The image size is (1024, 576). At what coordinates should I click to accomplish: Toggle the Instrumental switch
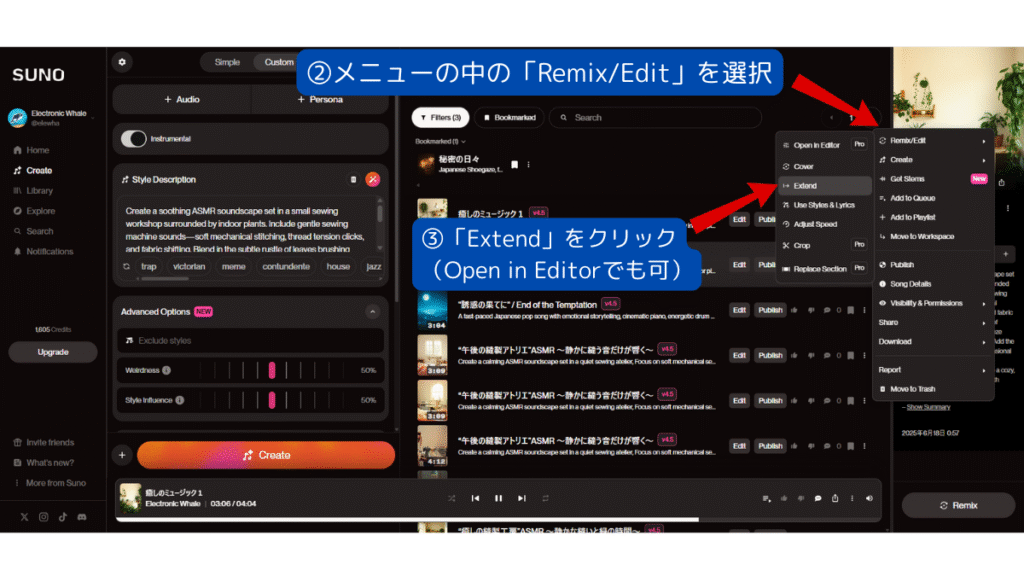(134, 138)
